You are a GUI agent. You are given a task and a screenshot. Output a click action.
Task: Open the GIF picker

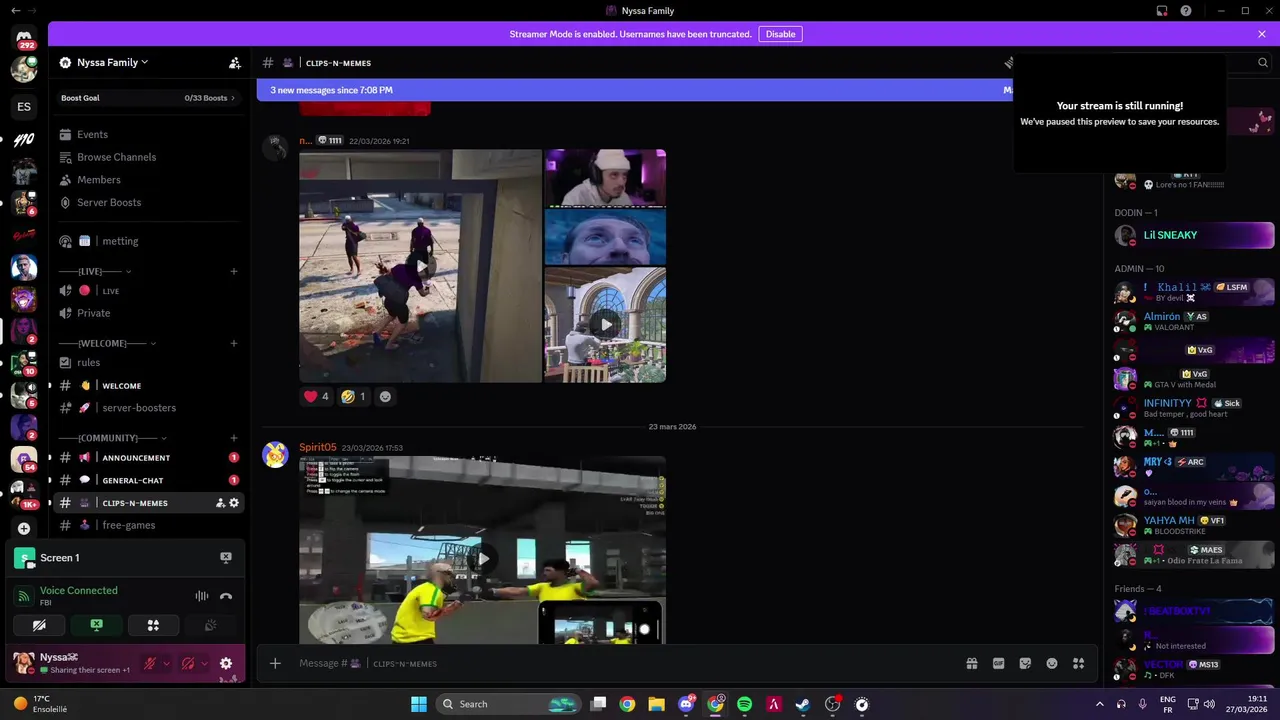pyautogui.click(x=998, y=663)
